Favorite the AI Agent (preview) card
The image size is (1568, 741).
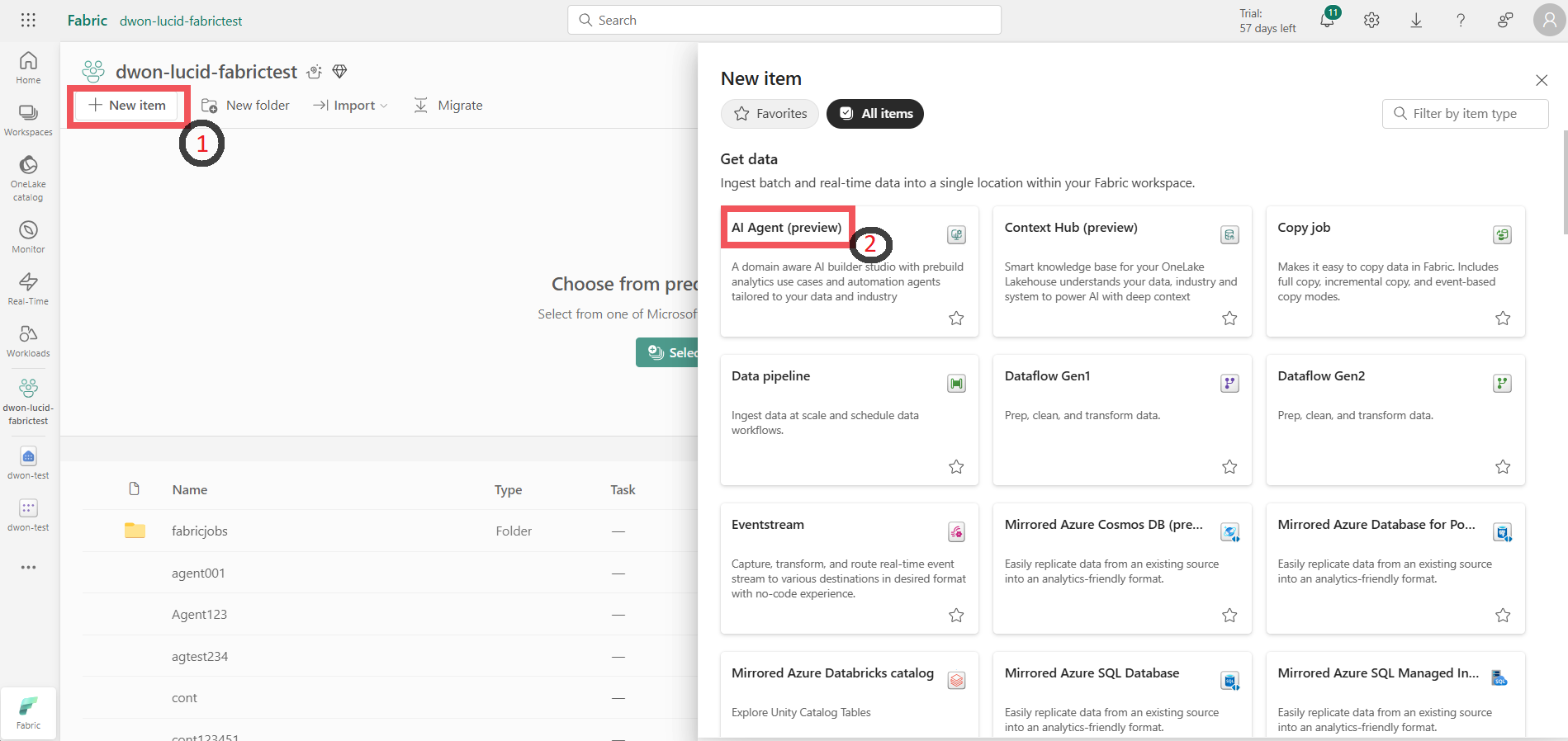tap(956, 318)
